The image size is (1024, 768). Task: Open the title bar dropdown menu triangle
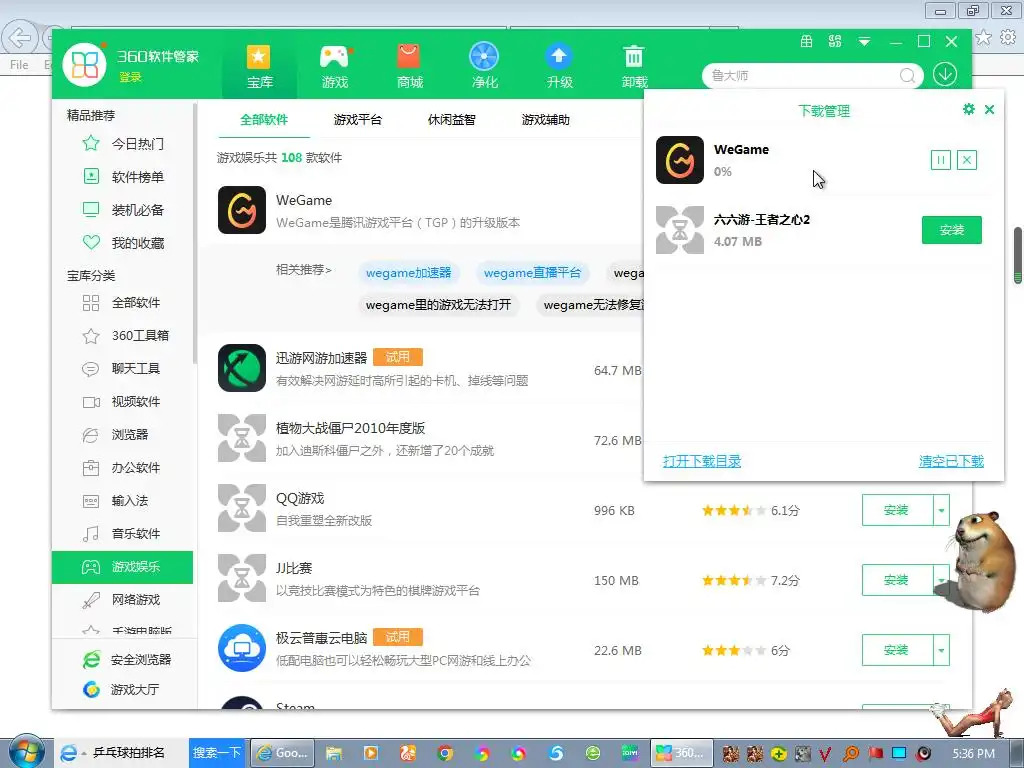coord(864,42)
